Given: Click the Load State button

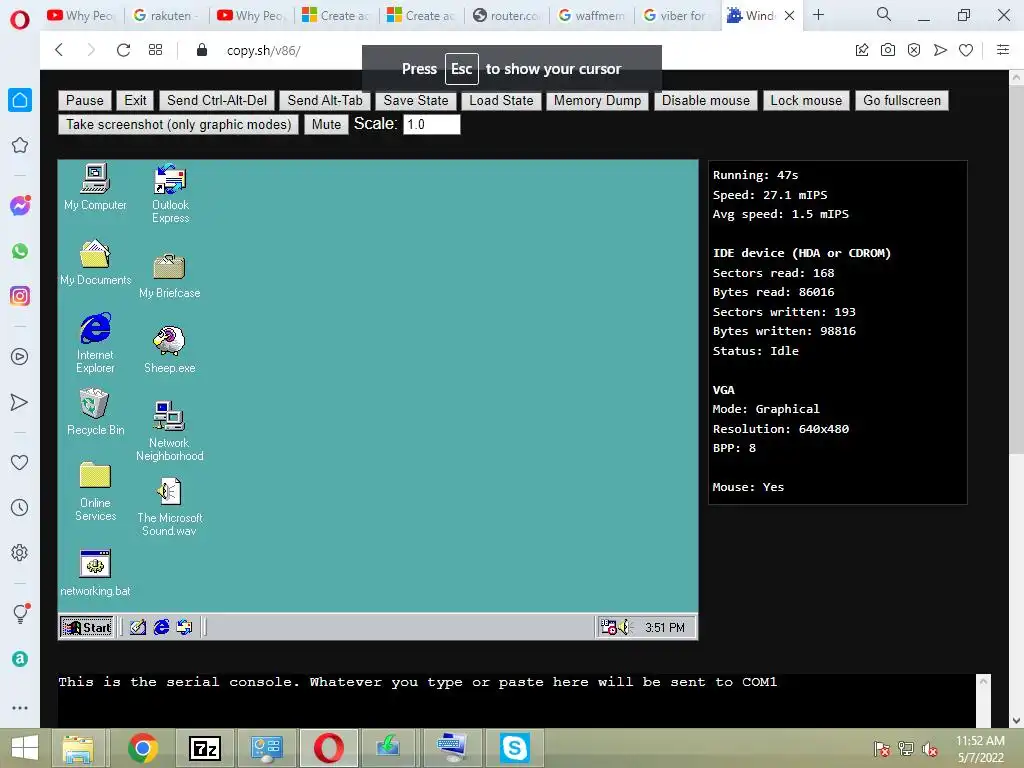Looking at the screenshot, I should 502,101.
